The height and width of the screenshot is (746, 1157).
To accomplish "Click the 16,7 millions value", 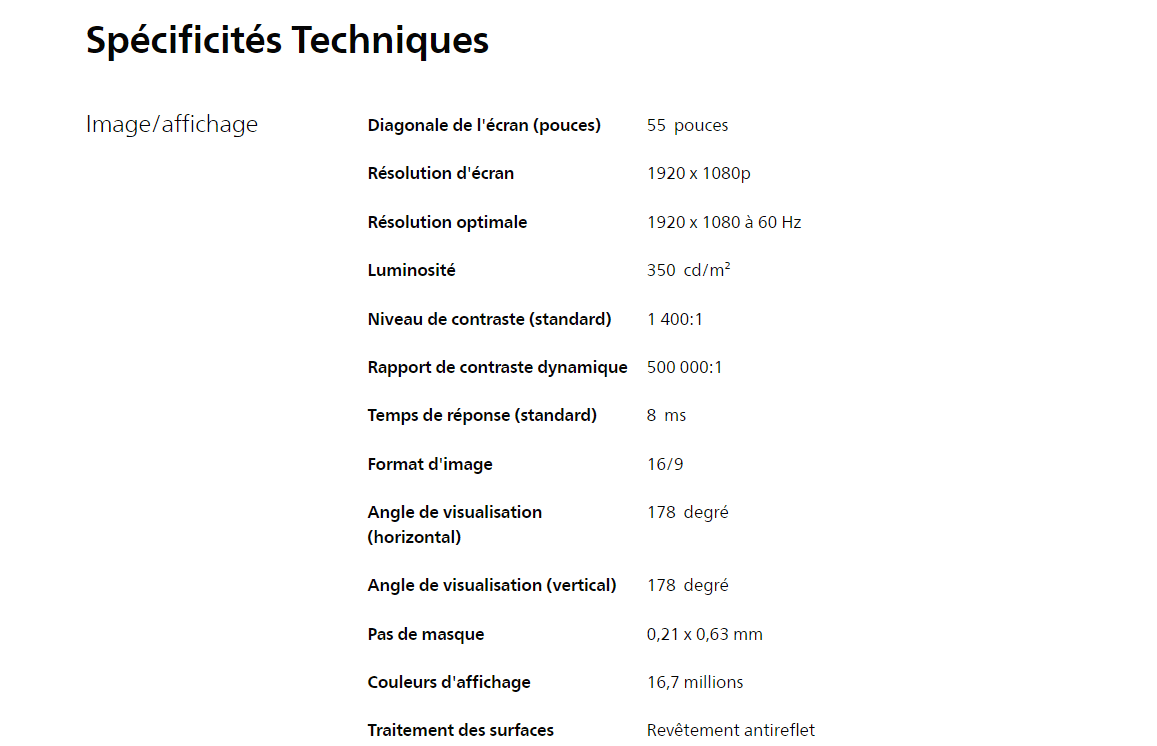I will (695, 682).
